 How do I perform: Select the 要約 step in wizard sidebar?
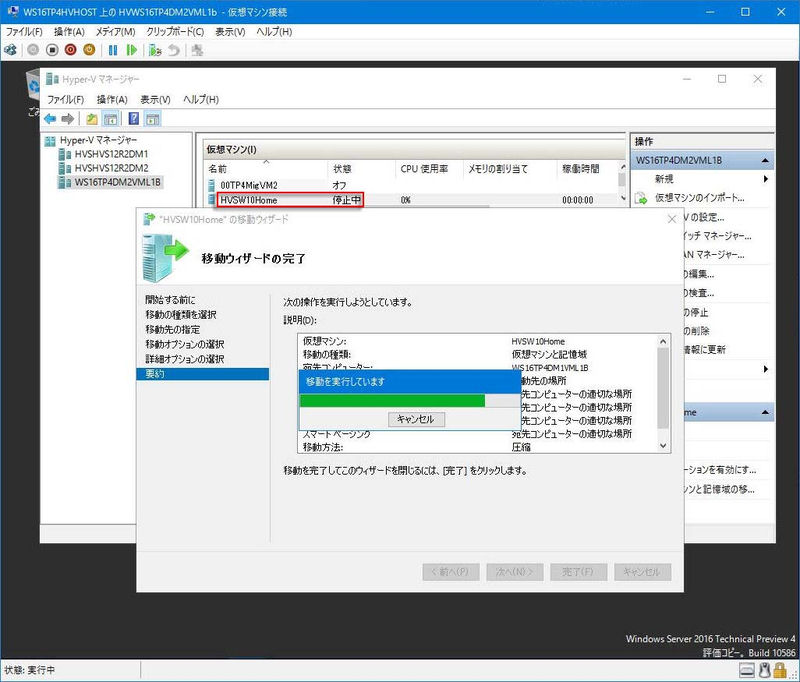coord(203,374)
